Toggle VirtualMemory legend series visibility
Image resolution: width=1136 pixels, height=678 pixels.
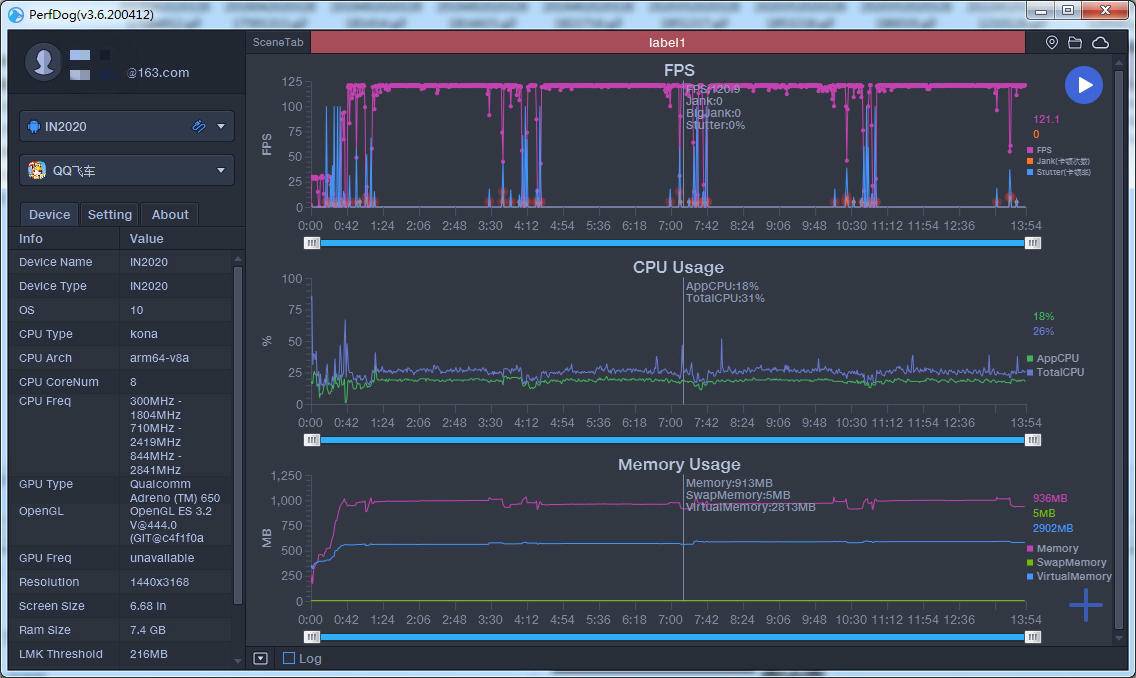(x=1069, y=576)
